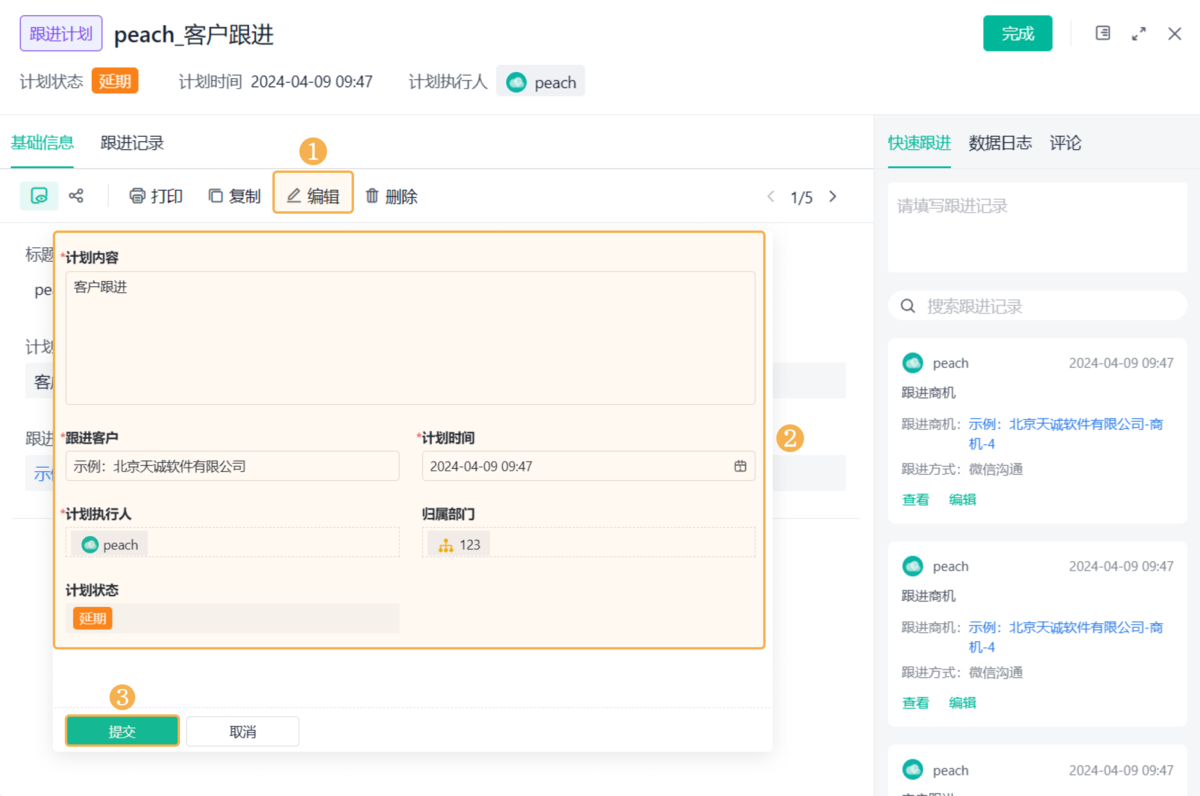Image resolution: width=1200 pixels, height=796 pixels.
Task: Open the 计划执行人 member selector
Action: 232,544
